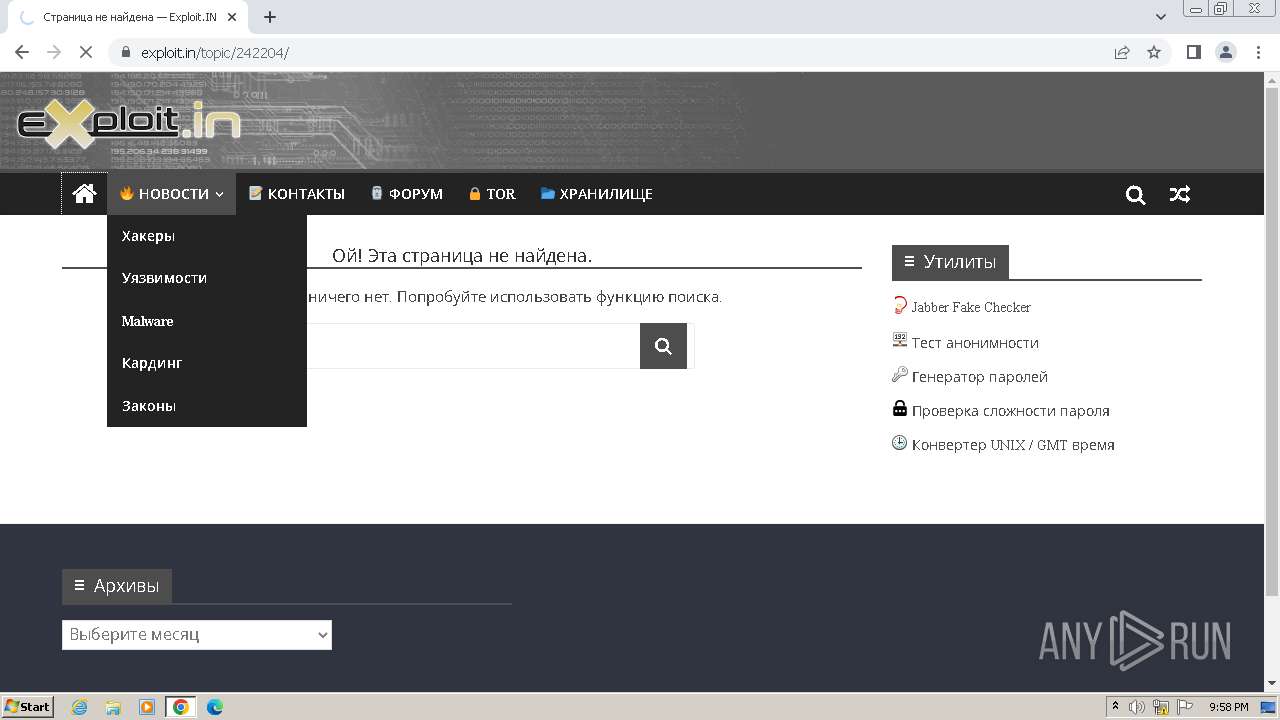Screen dimensions: 1280x720
Task: Bookmark this page with star icon
Action: 1154,52
